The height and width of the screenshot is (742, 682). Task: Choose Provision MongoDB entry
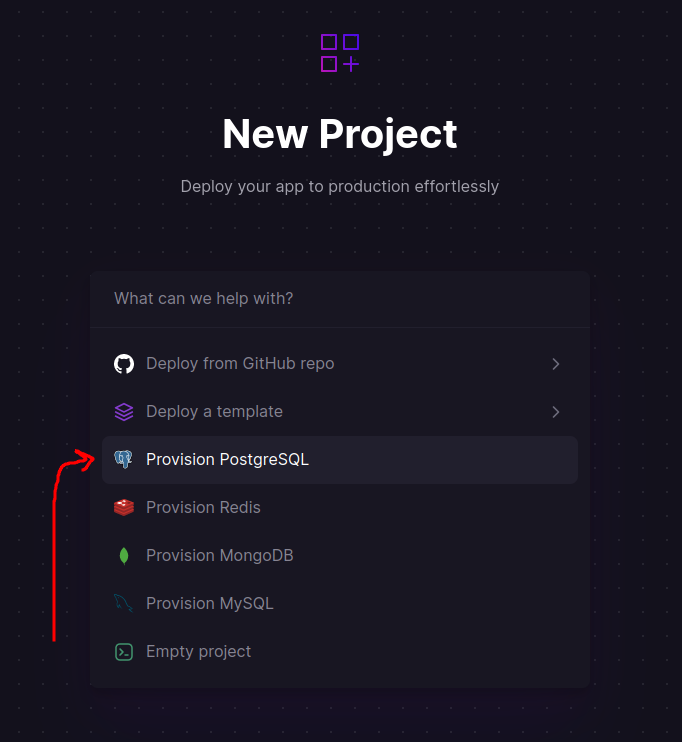[219, 556]
